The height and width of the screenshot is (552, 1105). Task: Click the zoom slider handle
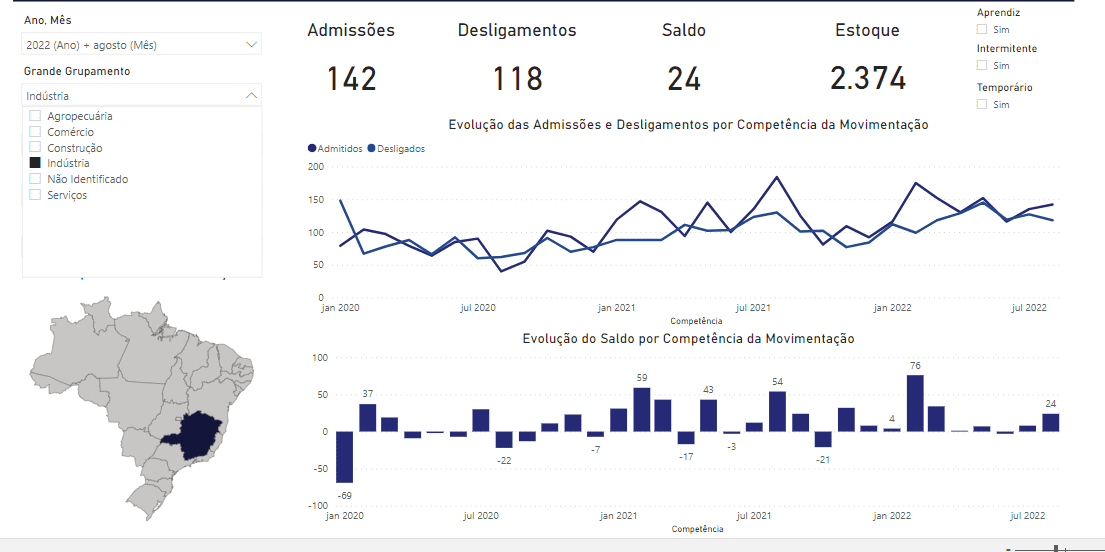pyautogui.click(x=1057, y=548)
